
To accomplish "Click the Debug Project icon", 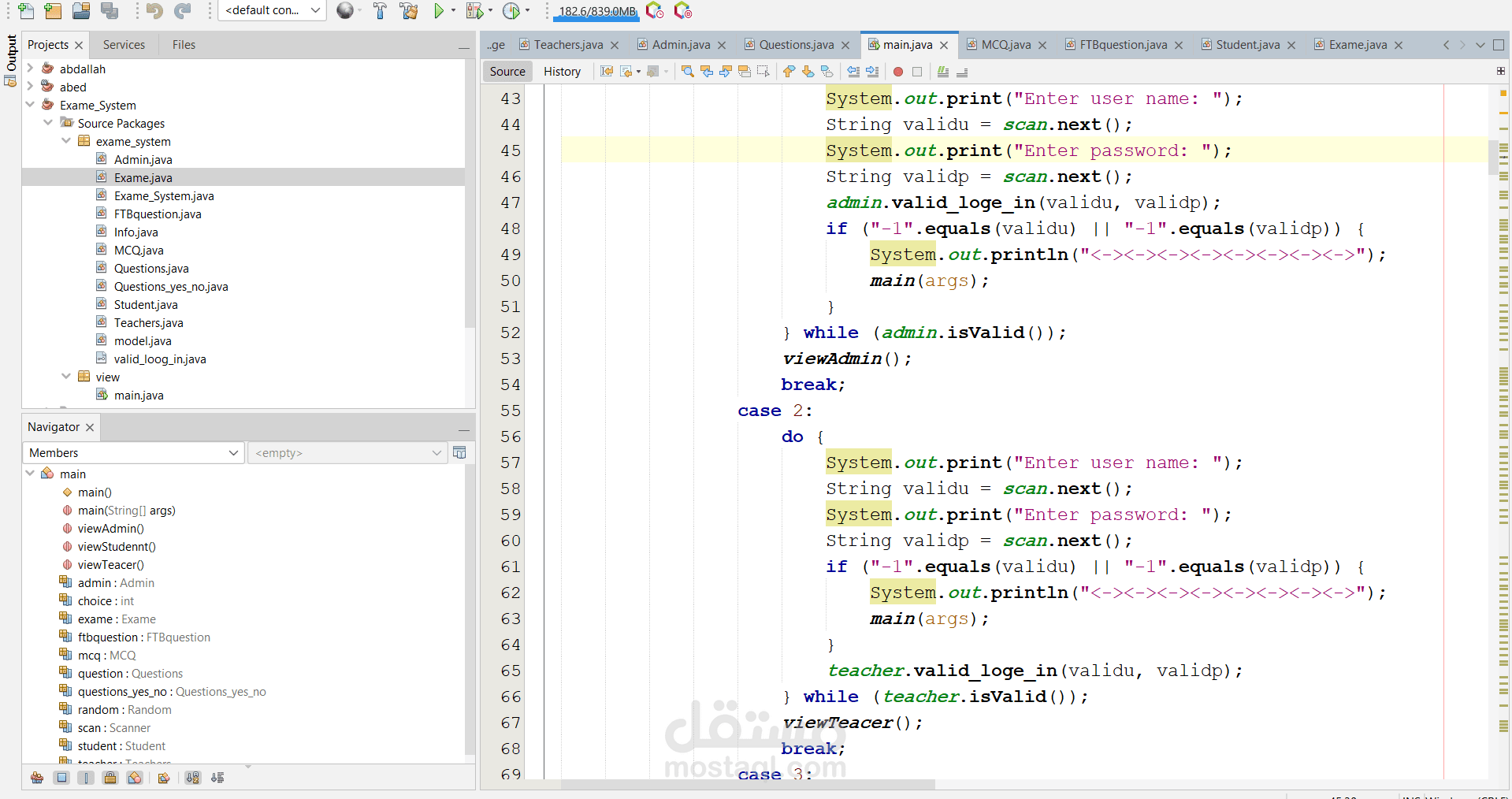I will (474, 10).
